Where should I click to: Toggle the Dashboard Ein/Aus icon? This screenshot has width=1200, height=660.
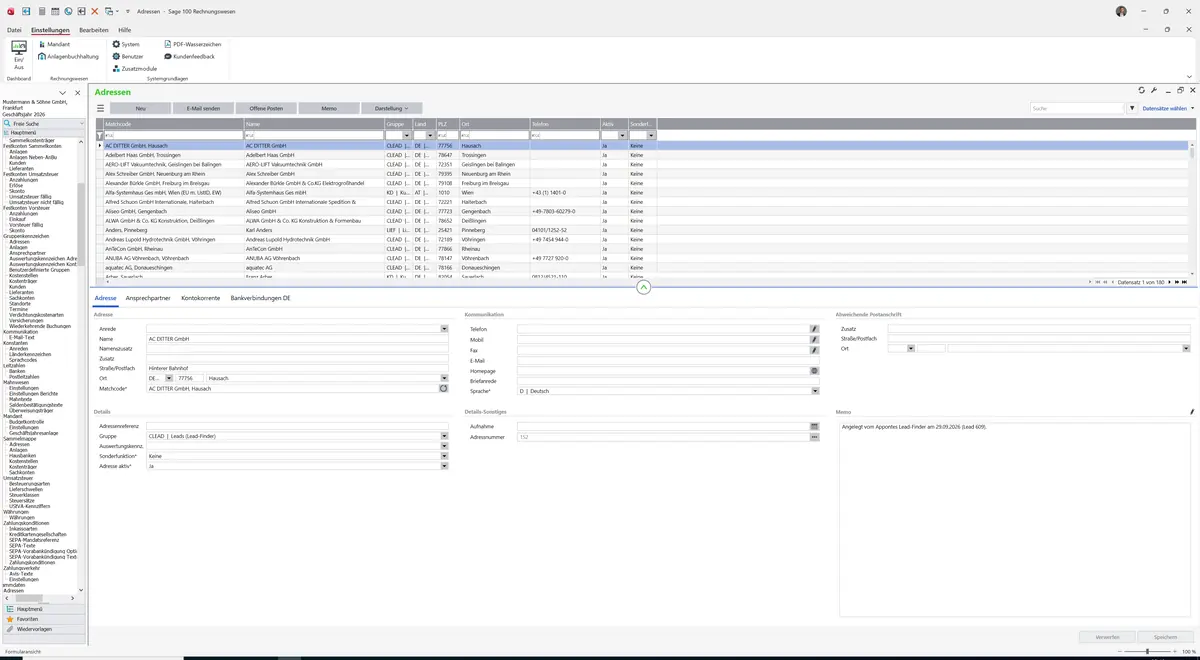(x=18, y=54)
